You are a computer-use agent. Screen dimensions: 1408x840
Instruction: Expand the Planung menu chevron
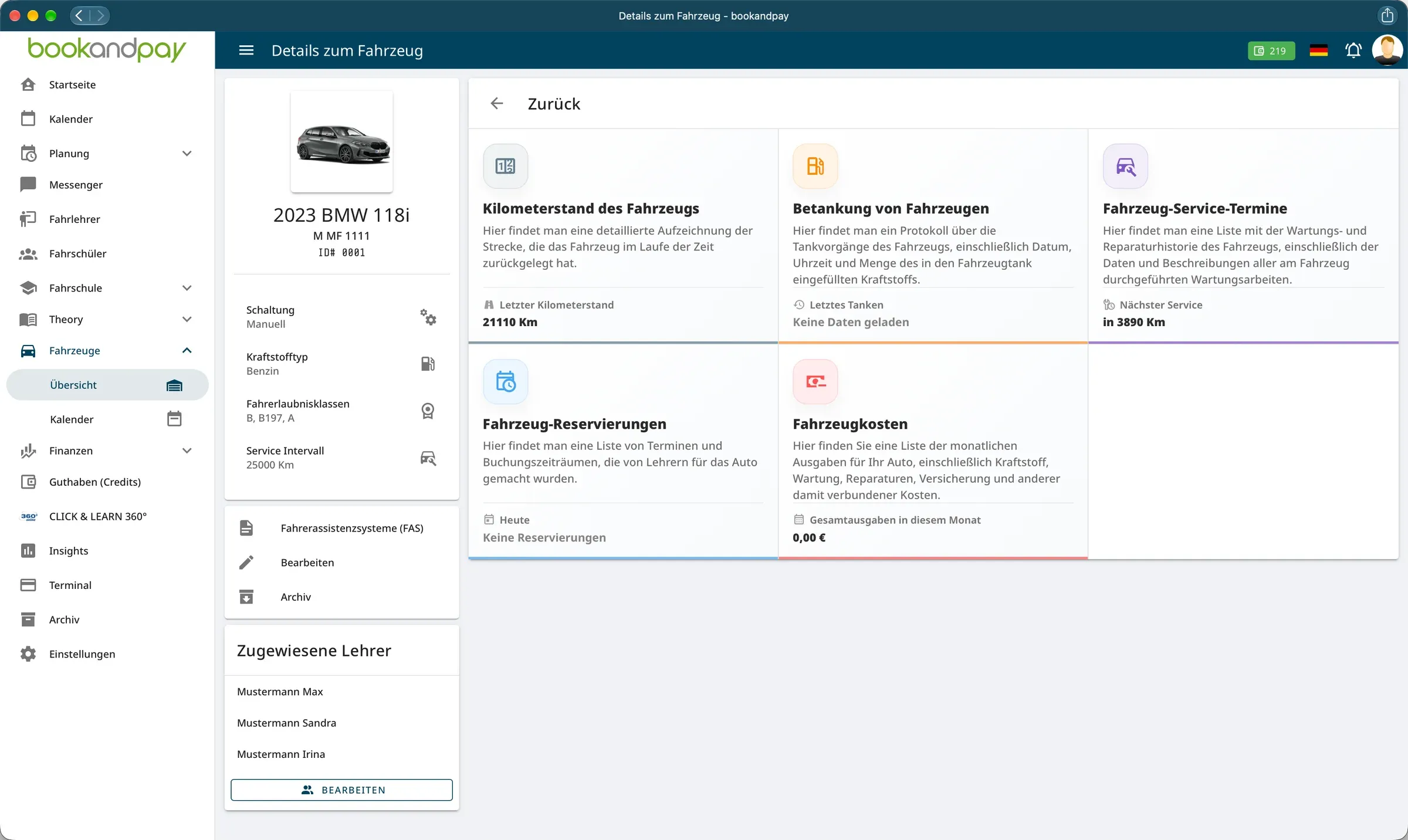pyautogui.click(x=187, y=154)
